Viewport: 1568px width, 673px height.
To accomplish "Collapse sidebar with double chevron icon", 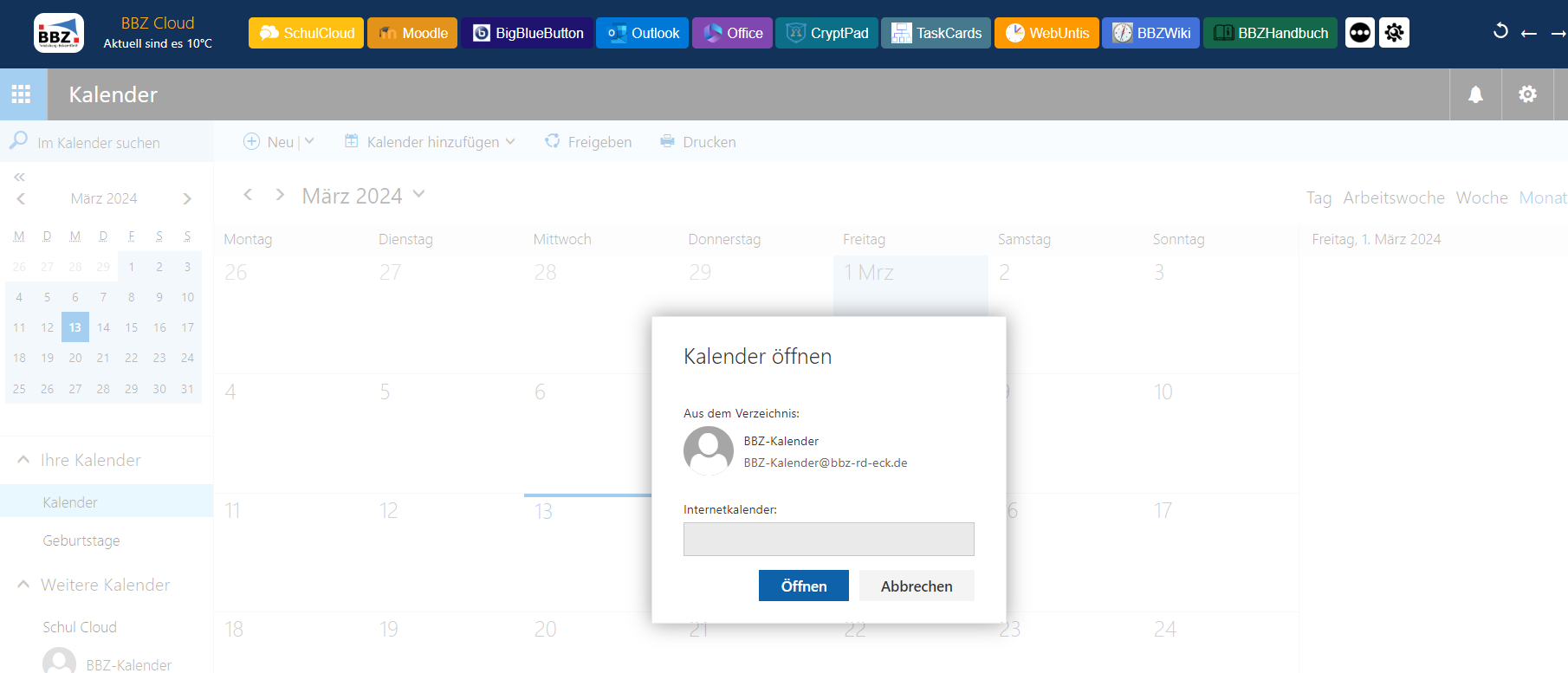I will point(19,177).
